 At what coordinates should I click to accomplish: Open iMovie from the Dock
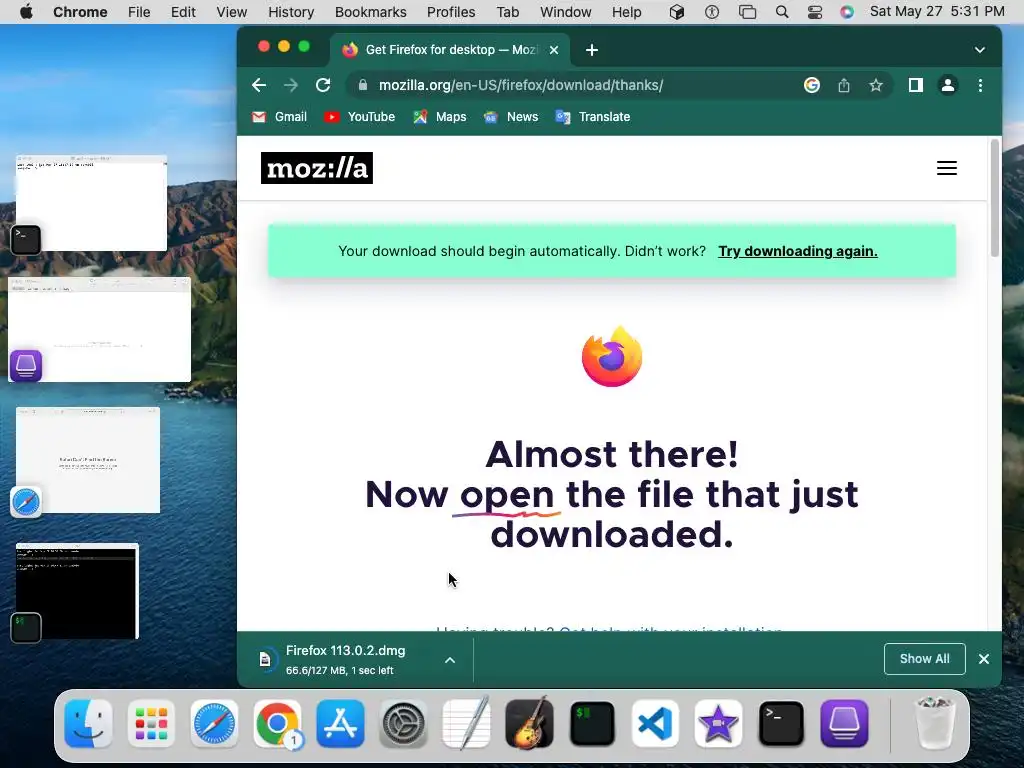pyautogui.click(x=718, y=724)
